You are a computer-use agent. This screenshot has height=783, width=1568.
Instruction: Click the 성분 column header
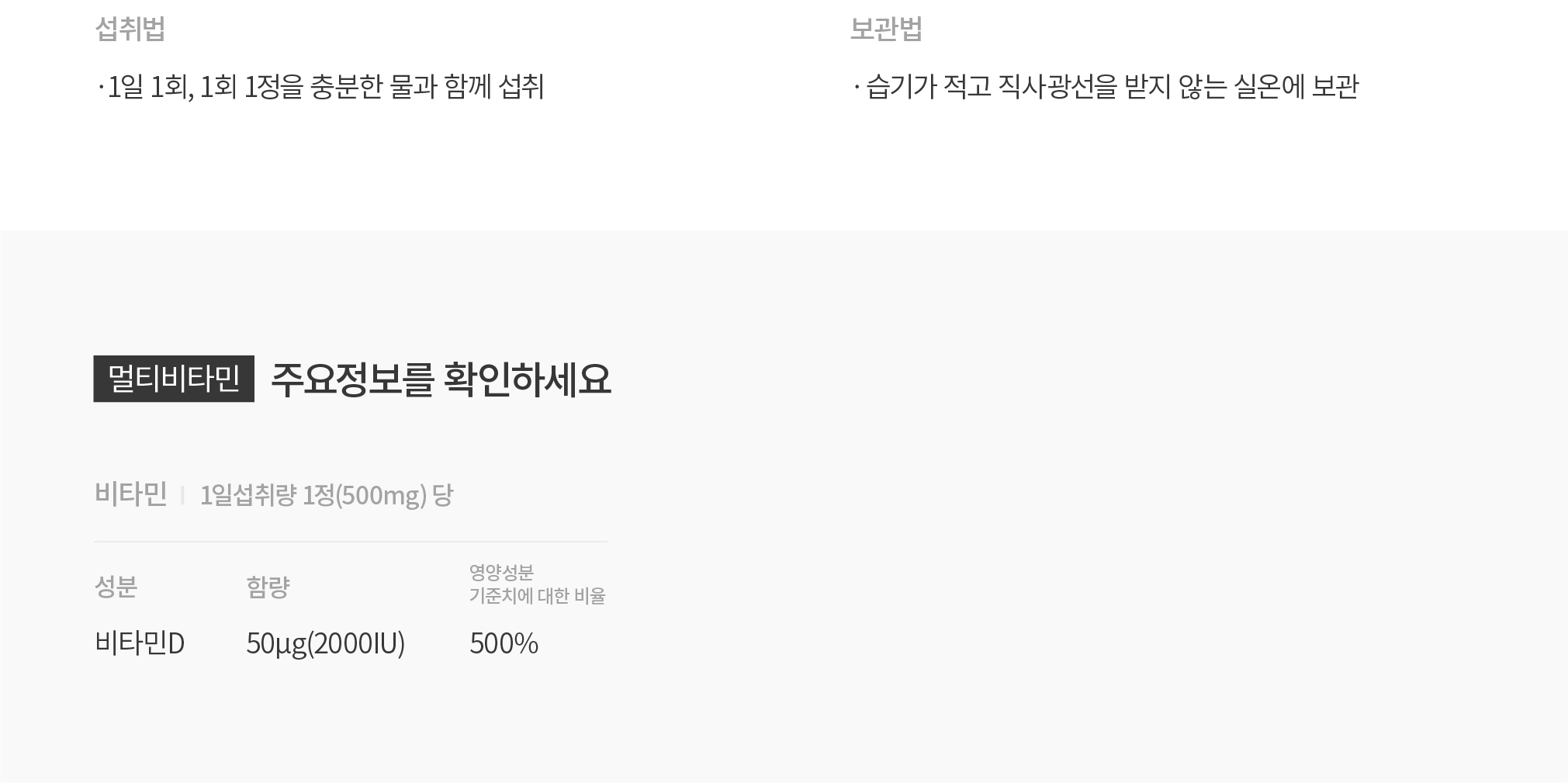point(116,587)
